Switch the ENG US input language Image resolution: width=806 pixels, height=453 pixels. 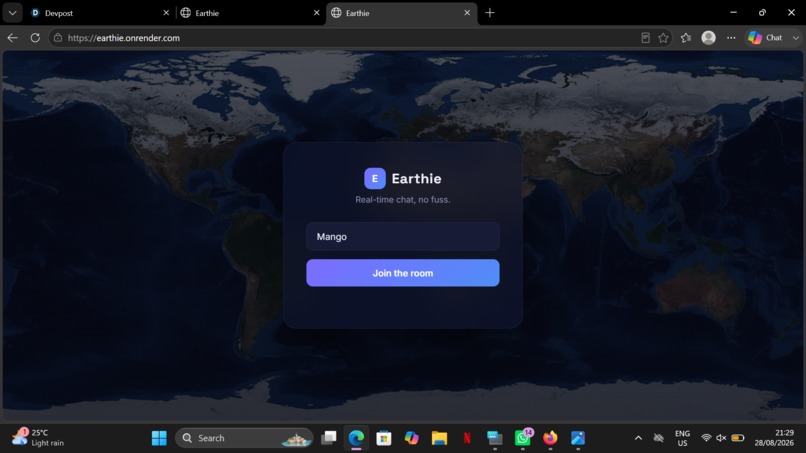(x=683, y=438)
